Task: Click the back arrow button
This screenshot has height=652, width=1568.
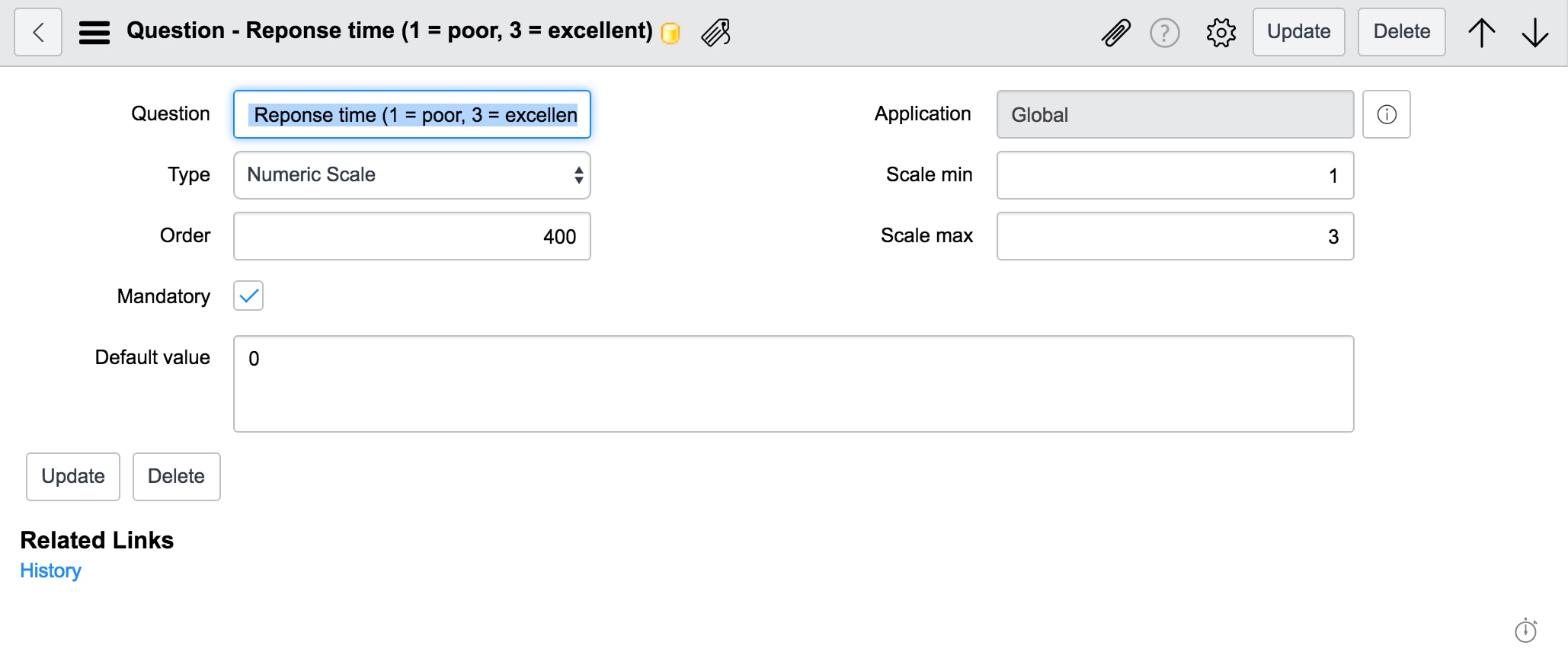Action: click(38, 33)
